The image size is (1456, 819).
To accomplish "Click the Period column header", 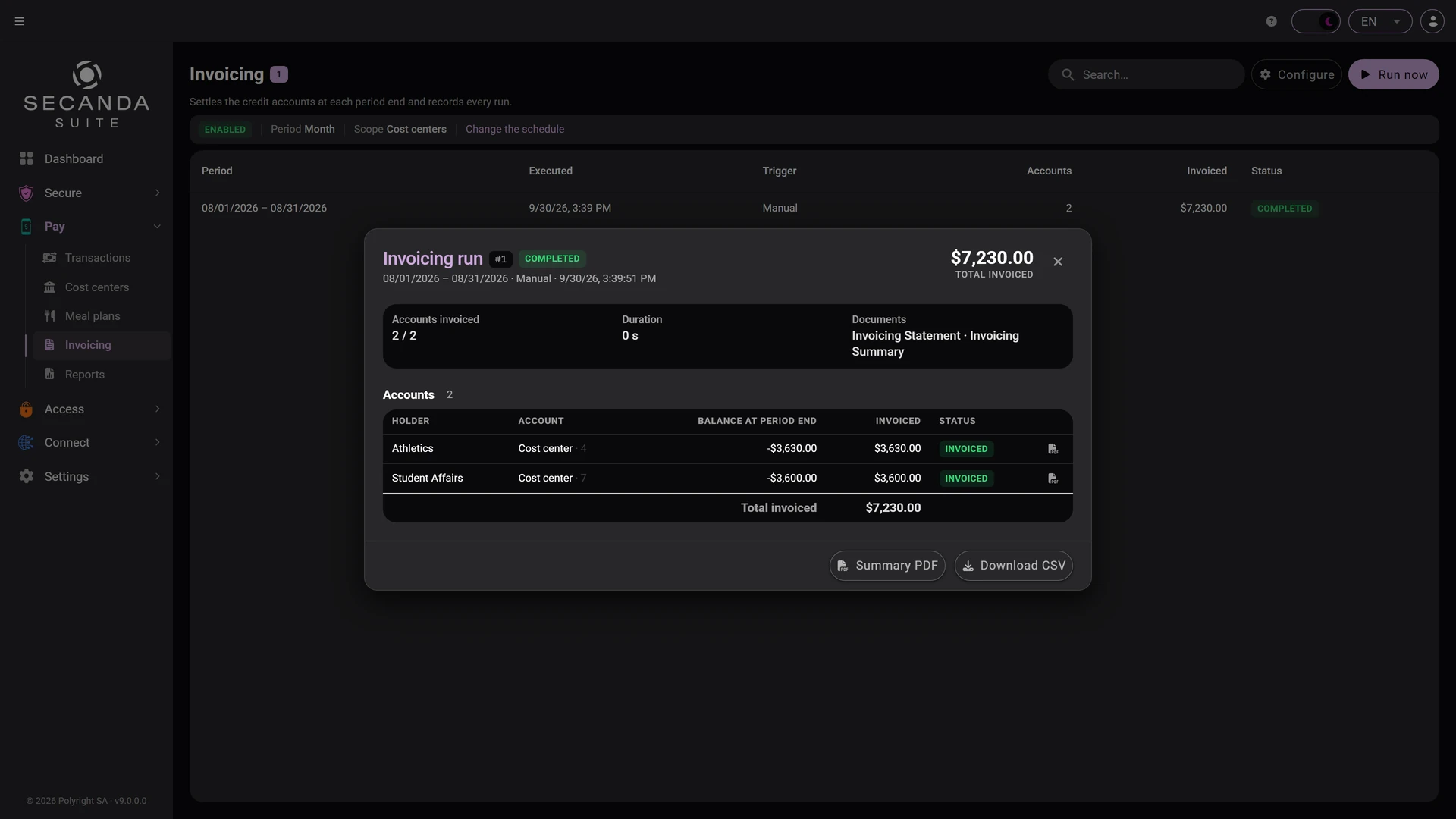I will click(x=217, y=171).
